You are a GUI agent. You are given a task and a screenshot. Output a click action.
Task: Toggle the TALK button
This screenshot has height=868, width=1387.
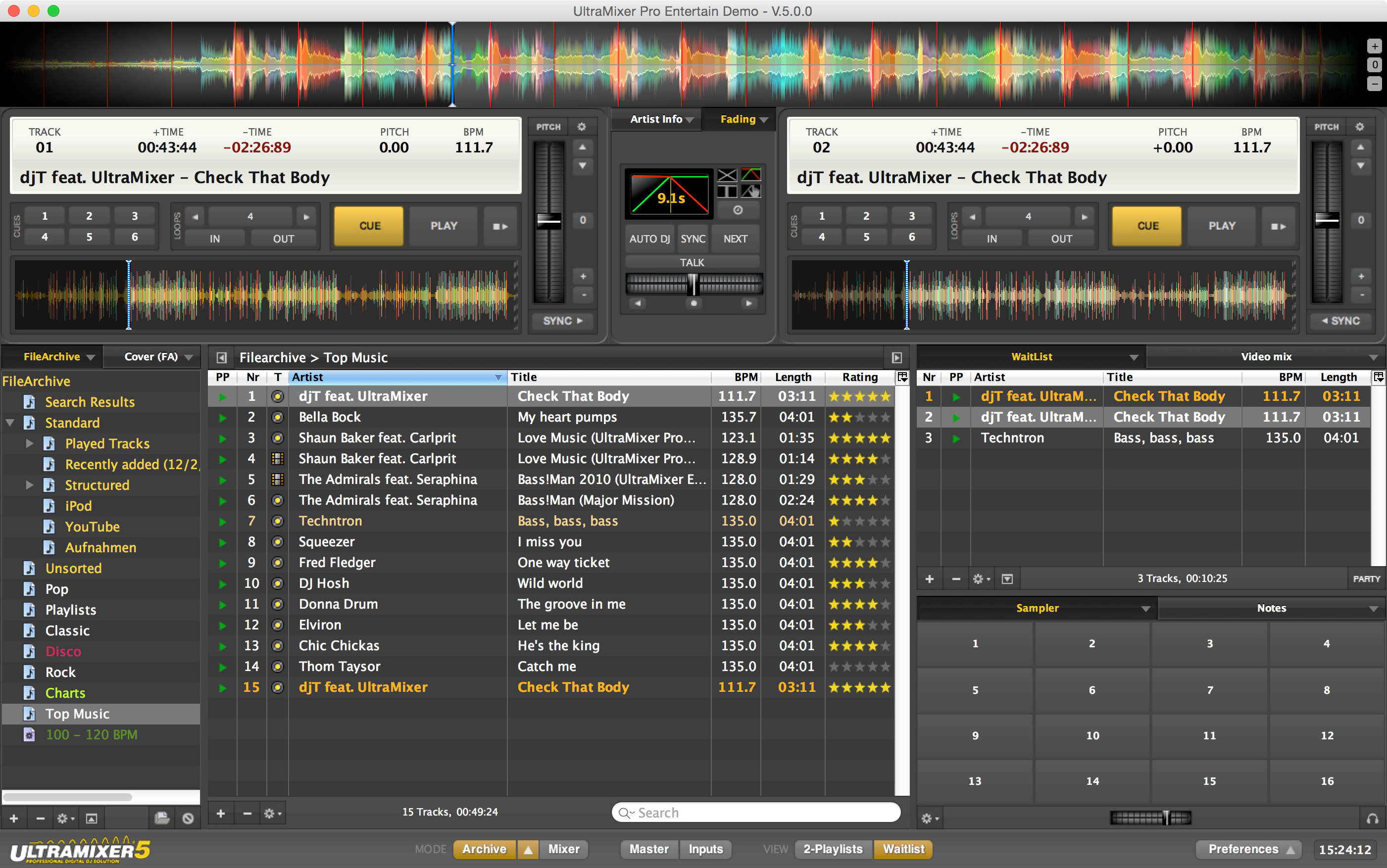692,262
